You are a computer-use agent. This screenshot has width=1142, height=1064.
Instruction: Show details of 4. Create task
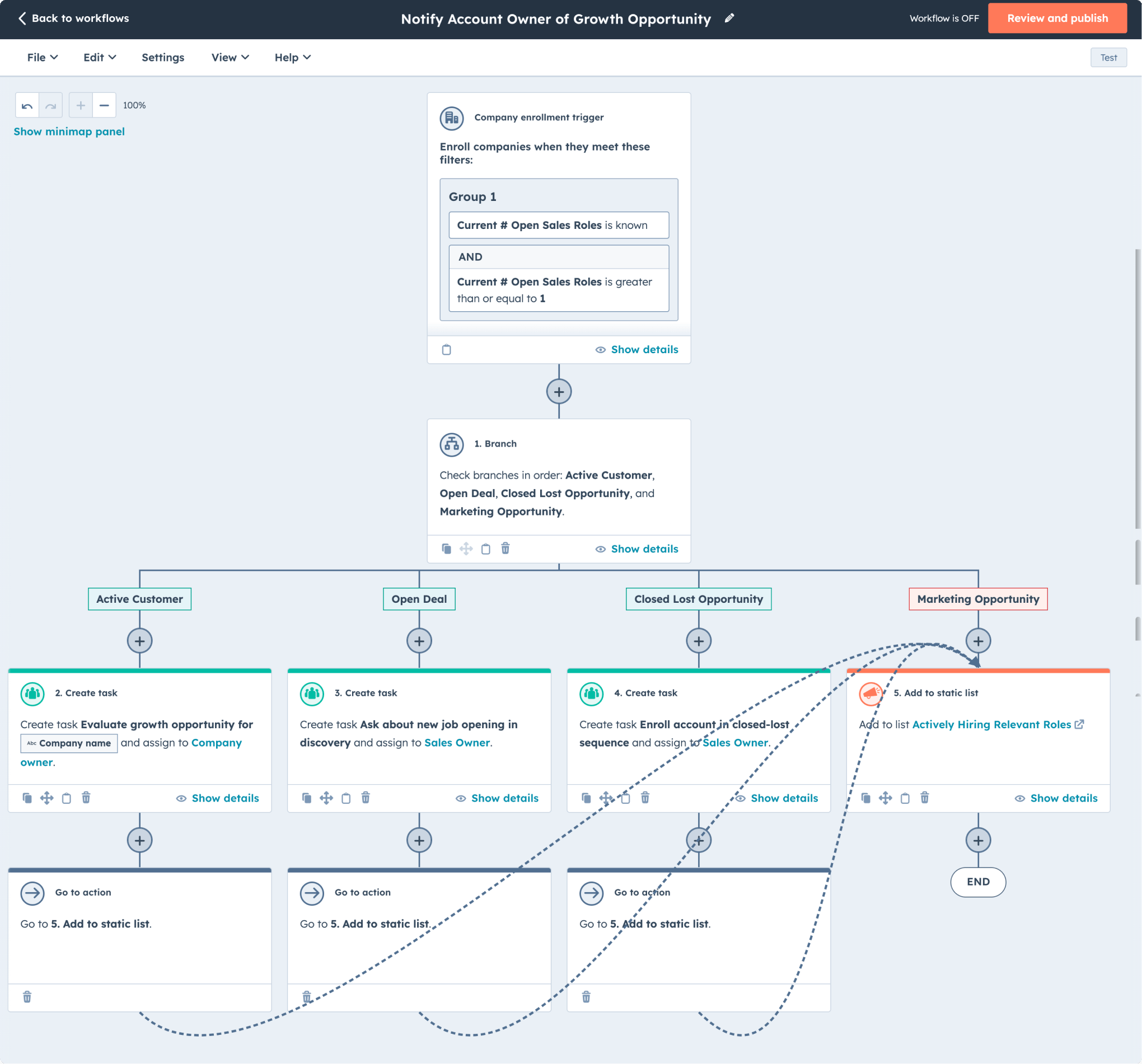point(784,798)
